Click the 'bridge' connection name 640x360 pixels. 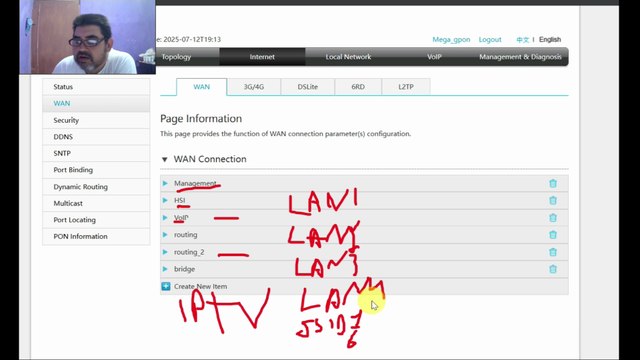(184, 269)
